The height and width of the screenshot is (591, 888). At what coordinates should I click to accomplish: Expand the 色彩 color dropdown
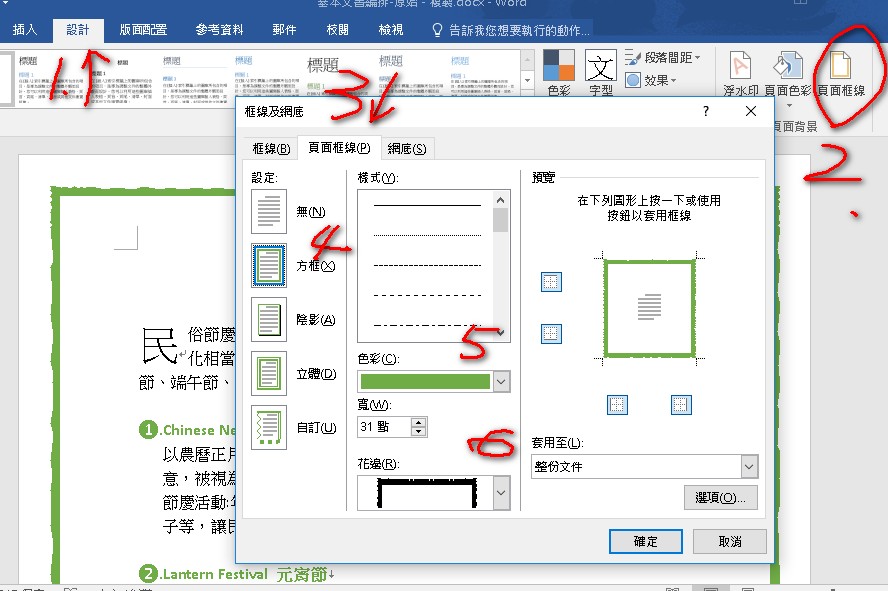[x=502, y=381]
